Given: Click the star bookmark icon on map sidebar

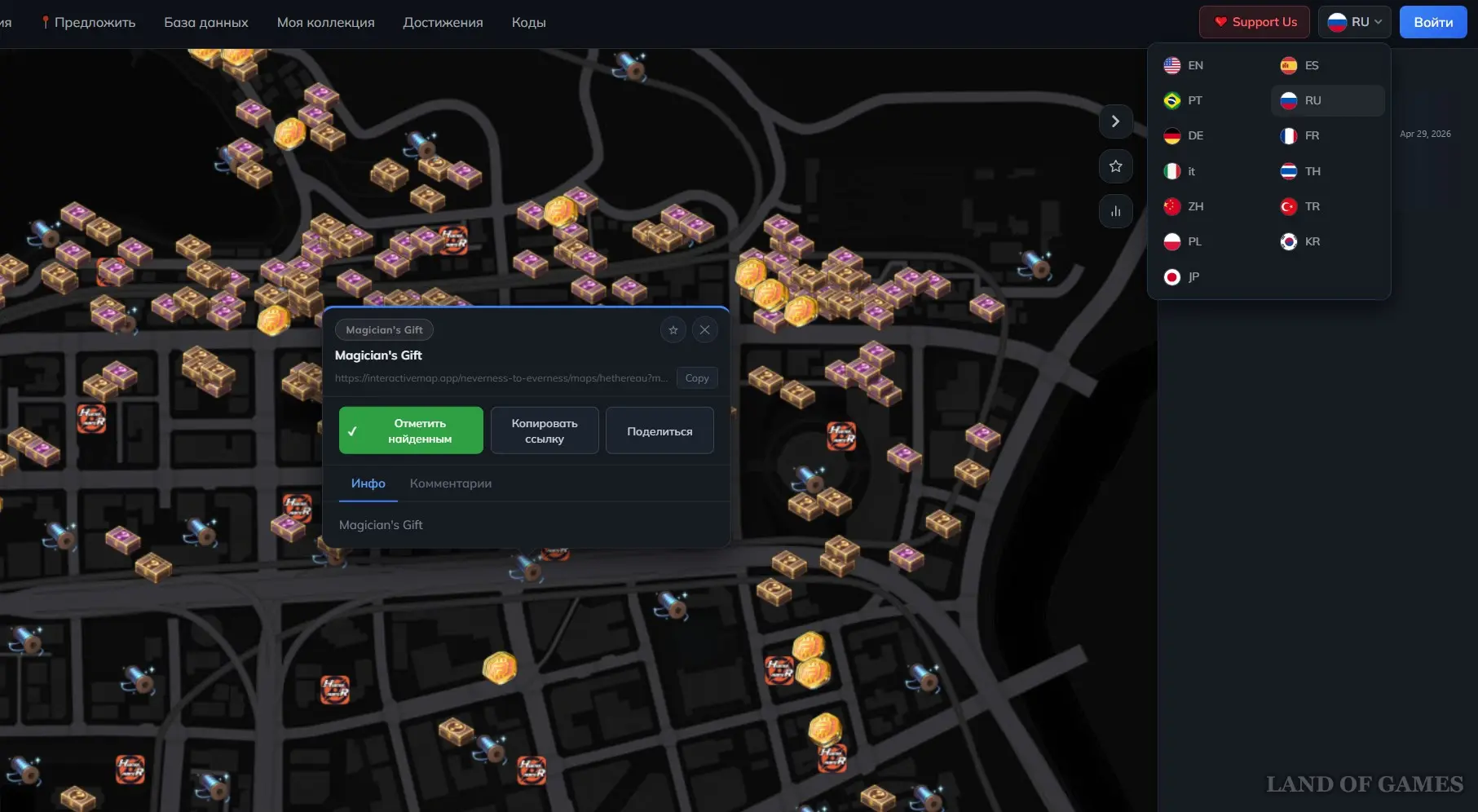Looking at the screenshot, I should tap(1115, 166).
